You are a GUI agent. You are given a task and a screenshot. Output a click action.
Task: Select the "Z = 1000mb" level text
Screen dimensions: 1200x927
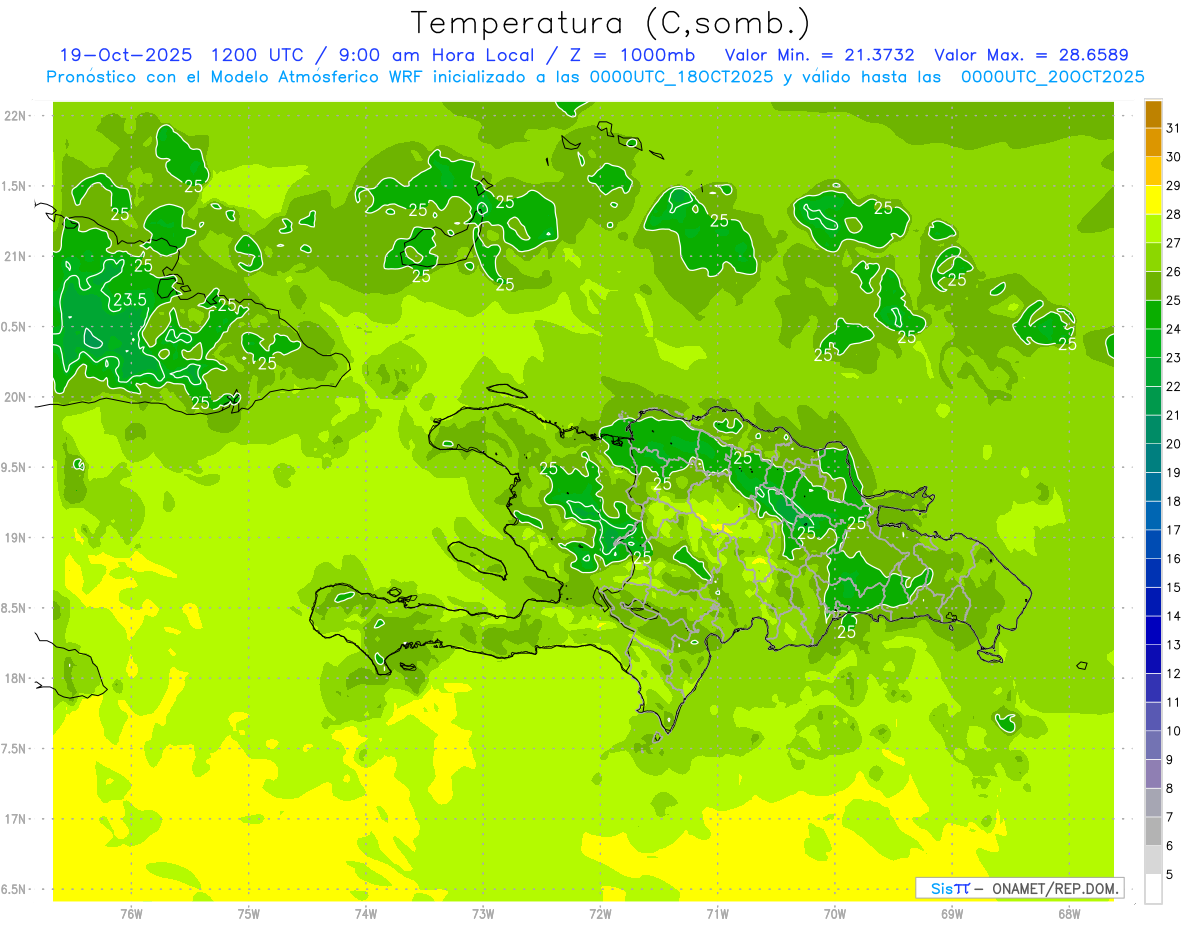635,55
